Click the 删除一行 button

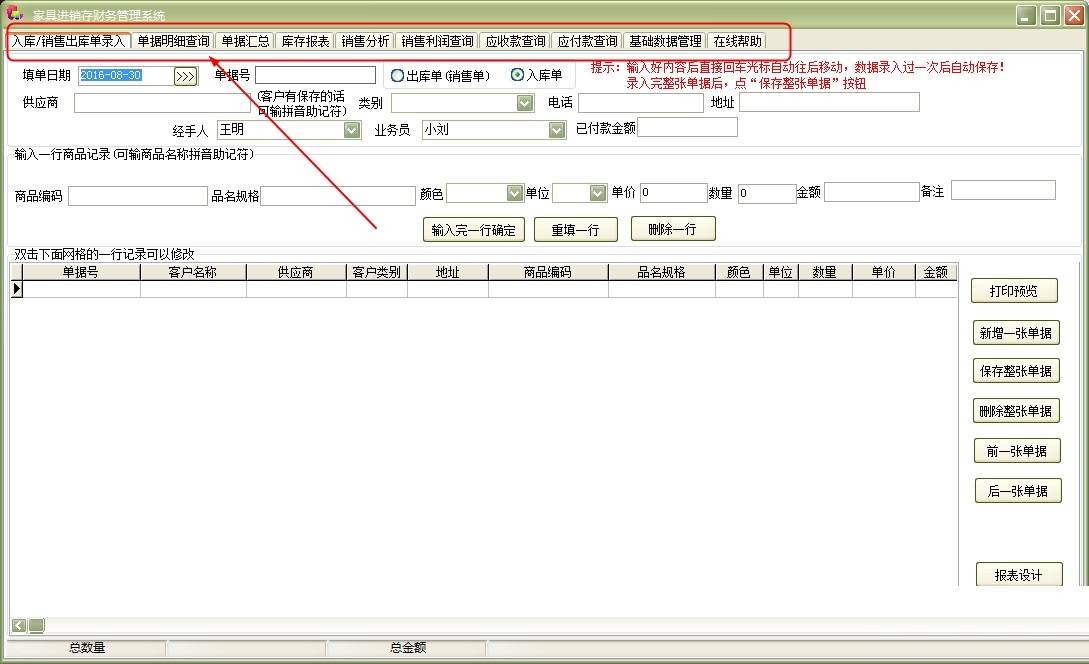point(673,229)
